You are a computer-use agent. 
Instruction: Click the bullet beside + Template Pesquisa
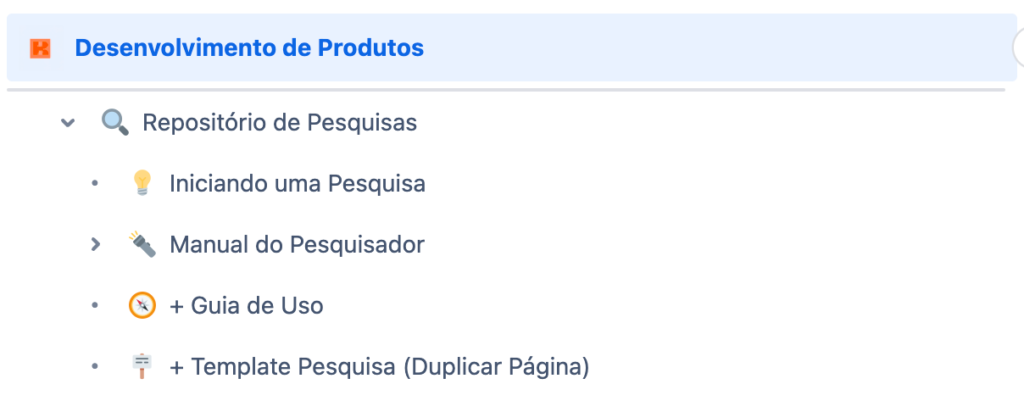[x=95, y=367]
